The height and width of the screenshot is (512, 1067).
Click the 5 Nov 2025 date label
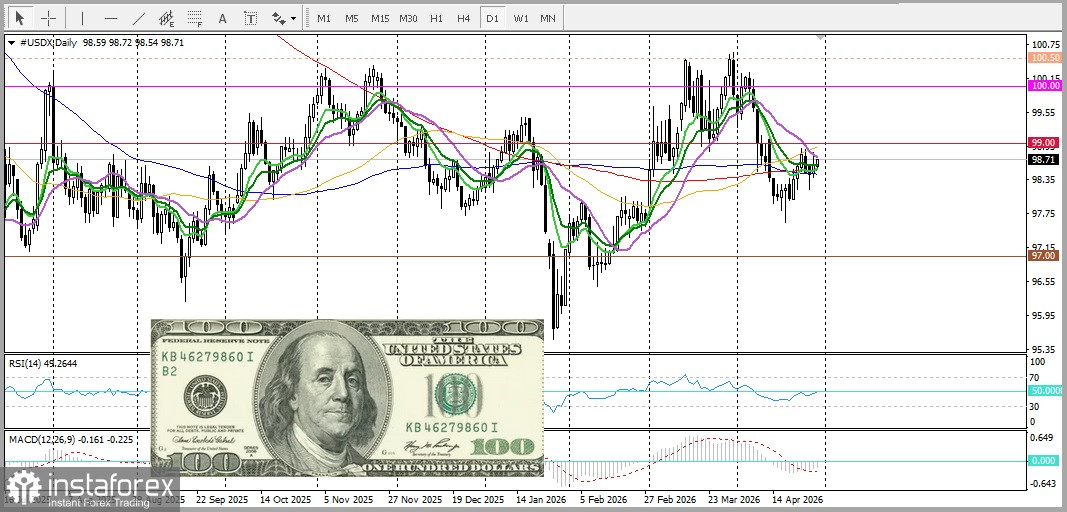click(x=348, y=499)
